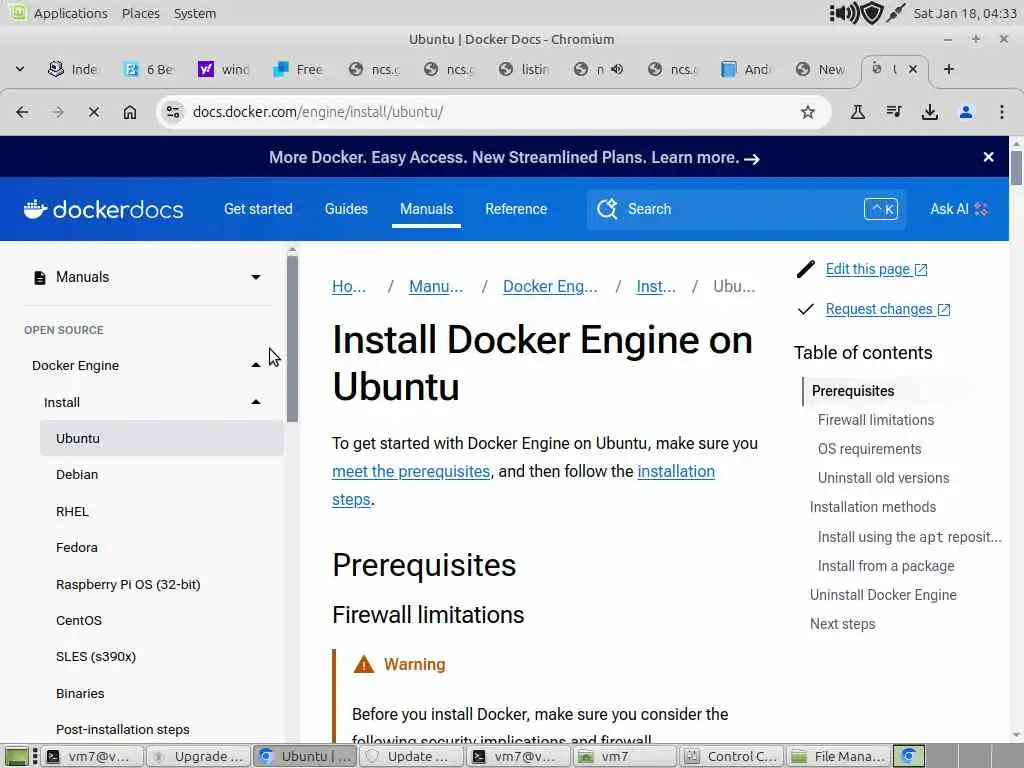
Task: Open Chromium three-dot menu
Action: click(x=1002, y=112)
